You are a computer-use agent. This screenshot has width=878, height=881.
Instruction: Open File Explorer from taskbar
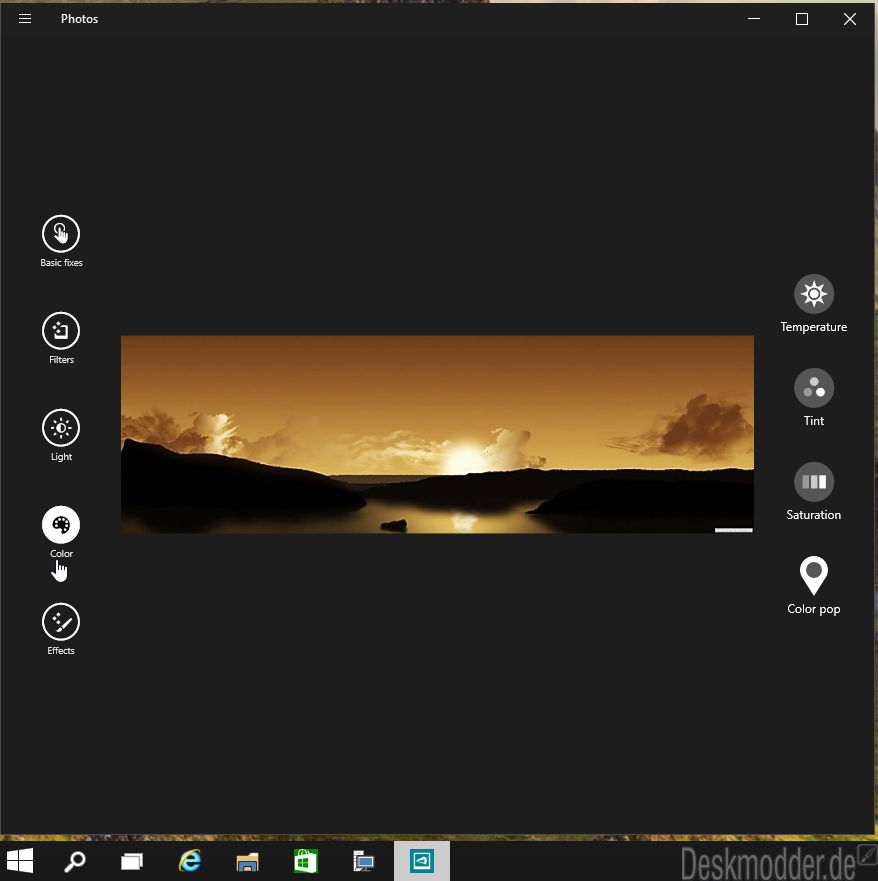pyautogui.click(x=247, y=861)
